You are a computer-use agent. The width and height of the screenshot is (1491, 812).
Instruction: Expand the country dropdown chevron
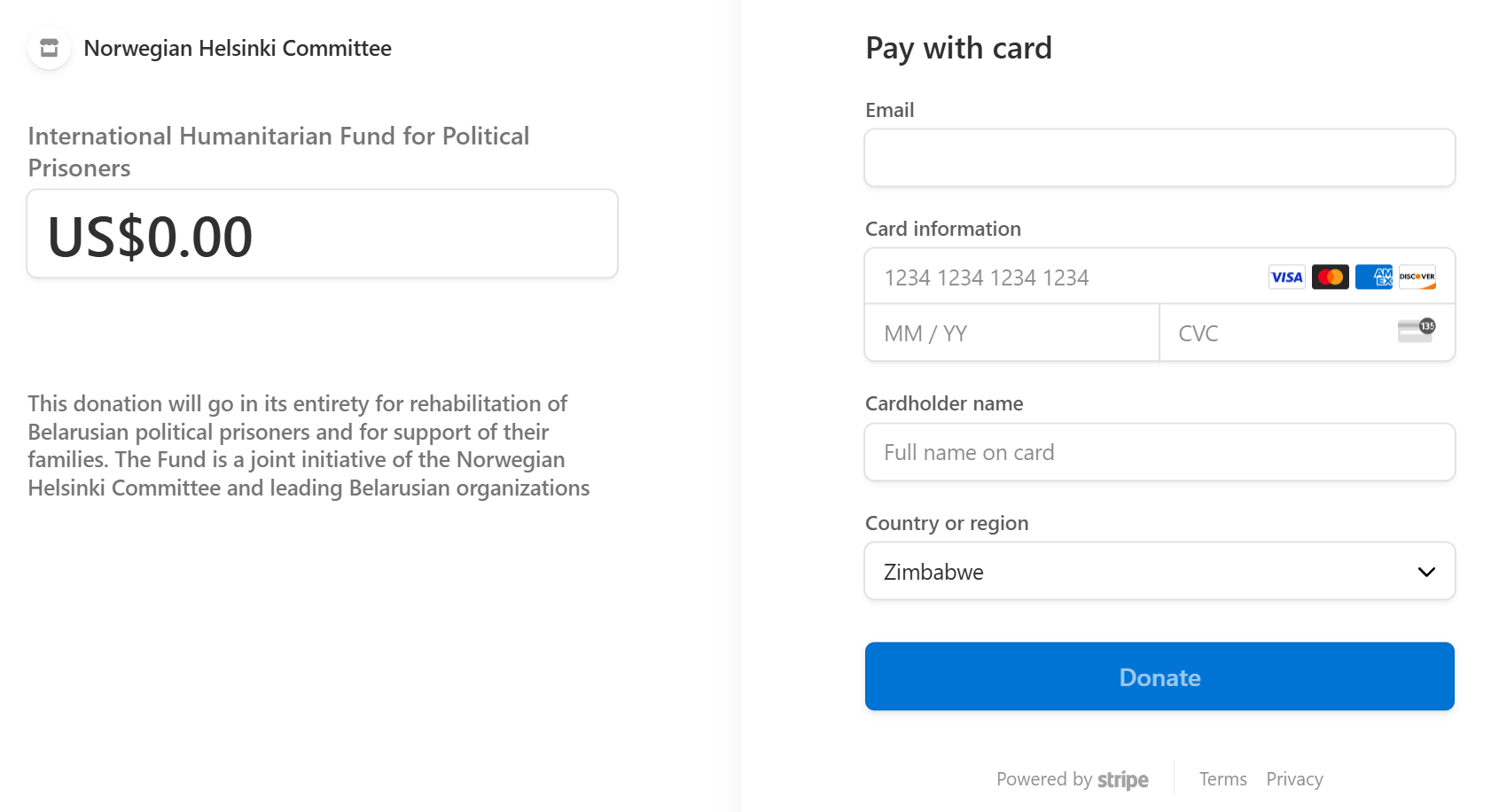[1425, 572]
